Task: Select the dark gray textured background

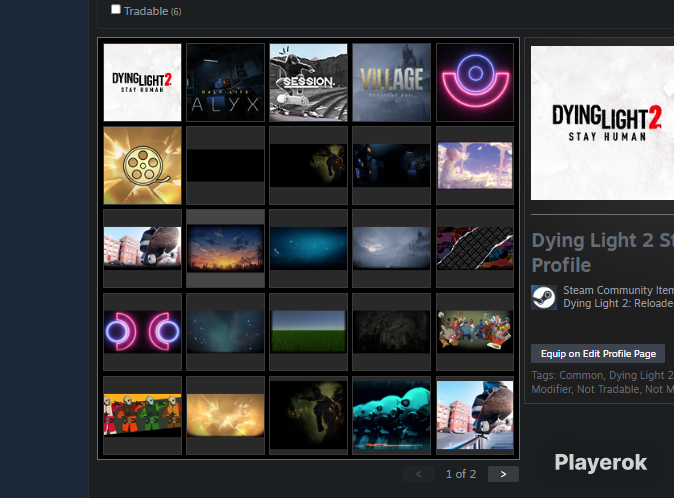Action: 391,332
